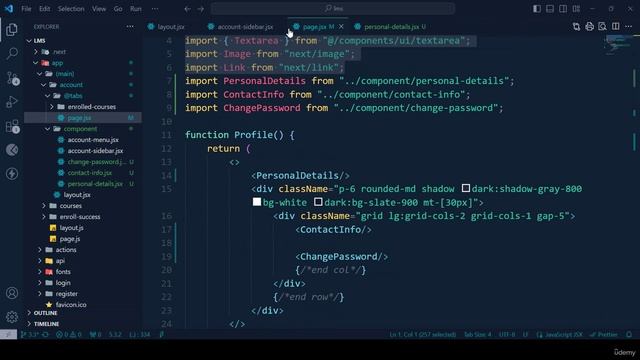
Task: Open the Manage settings gear
Action: point(12,317)
